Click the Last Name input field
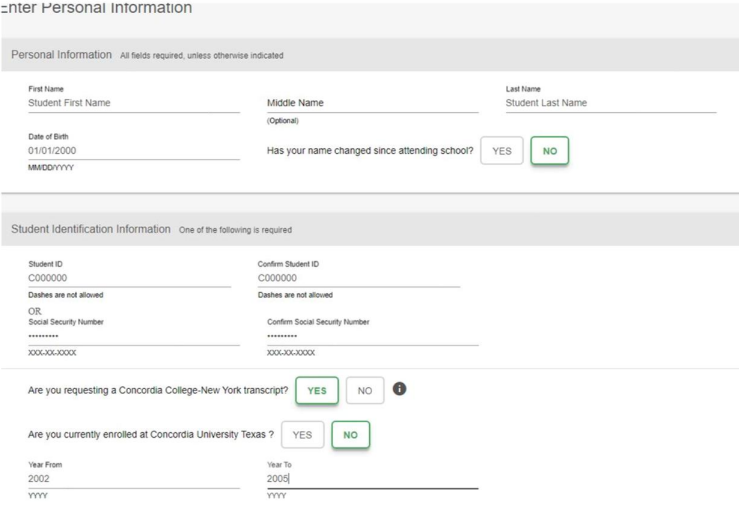 pos(611,102)
